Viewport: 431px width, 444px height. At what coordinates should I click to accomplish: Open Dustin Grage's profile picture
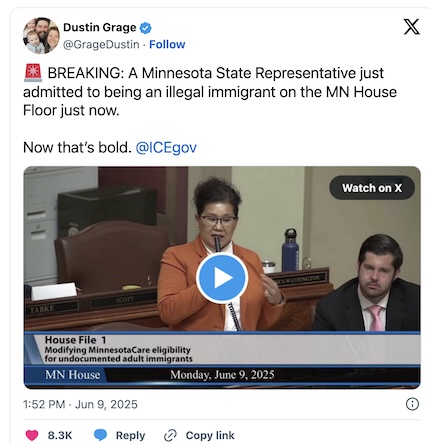(x=41, y=36)
